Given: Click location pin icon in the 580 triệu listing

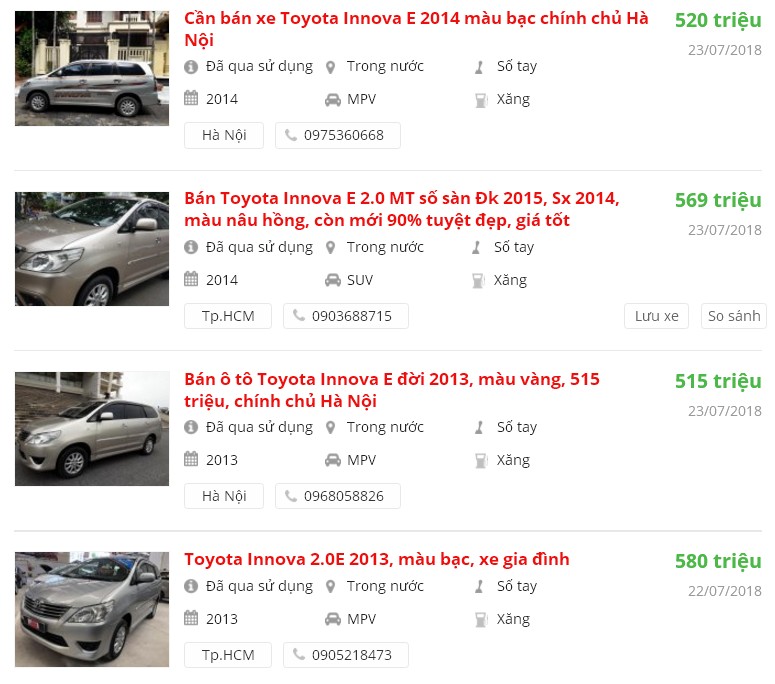Looking at the screenshot, I should point(331,586).
